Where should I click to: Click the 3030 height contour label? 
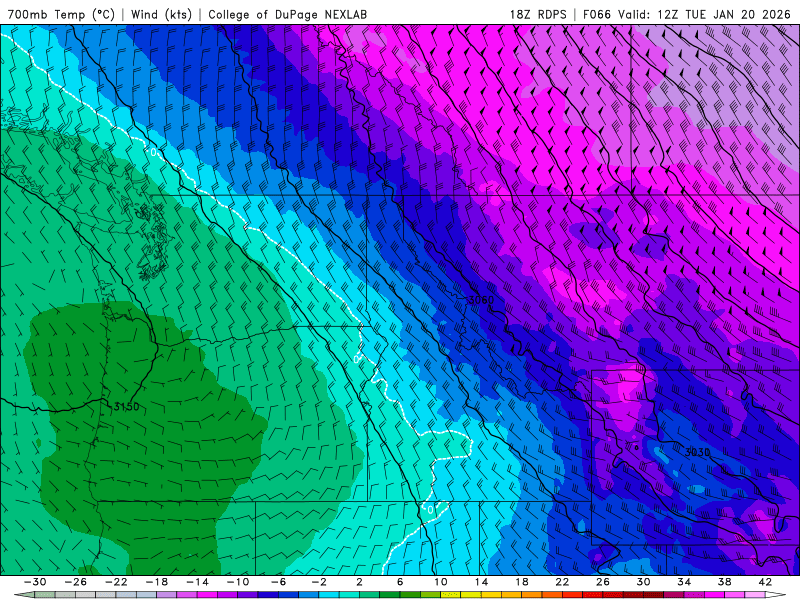coord(697,452)
